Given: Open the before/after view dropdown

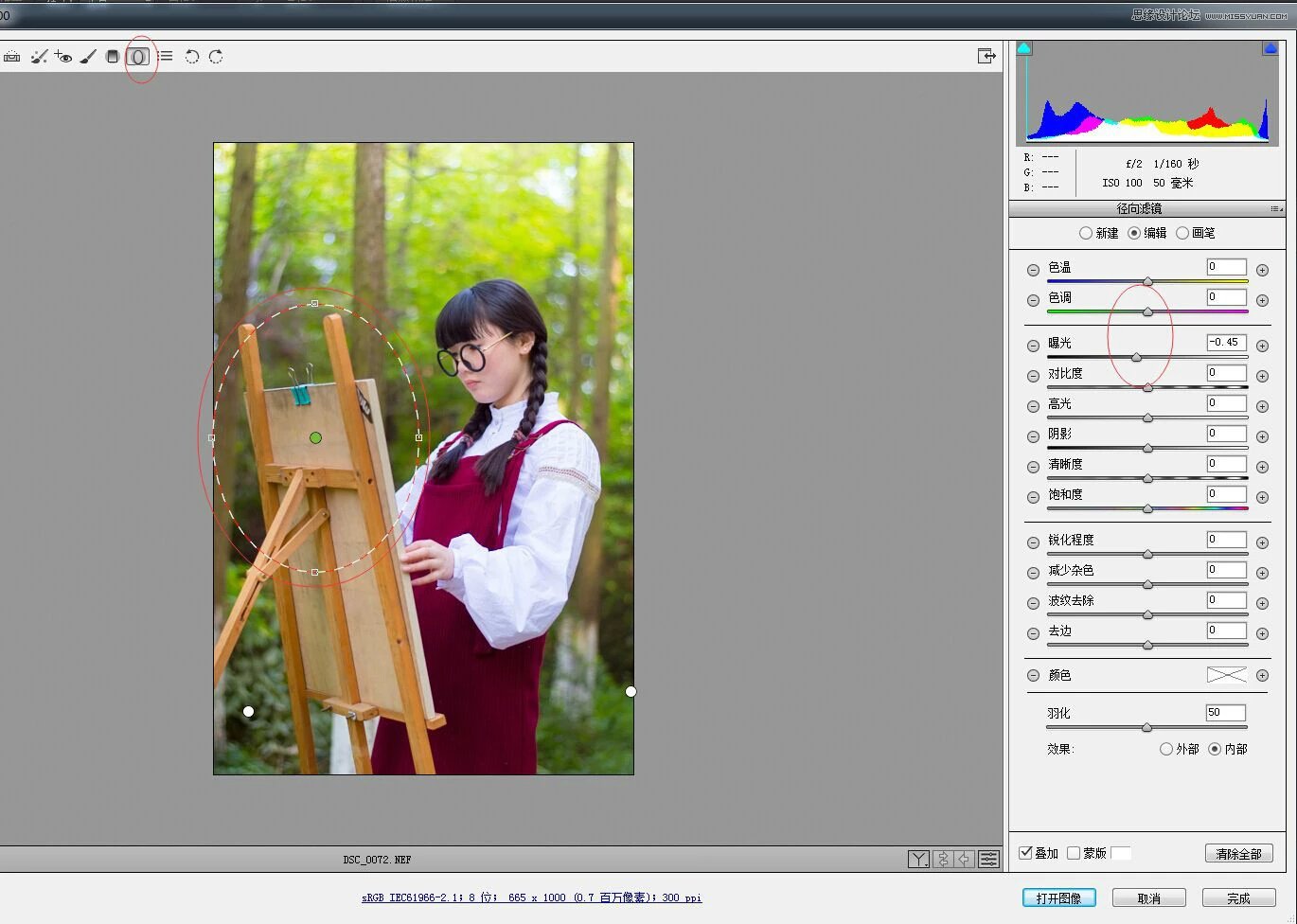Looking at the screenshot, I should point(918,859).
